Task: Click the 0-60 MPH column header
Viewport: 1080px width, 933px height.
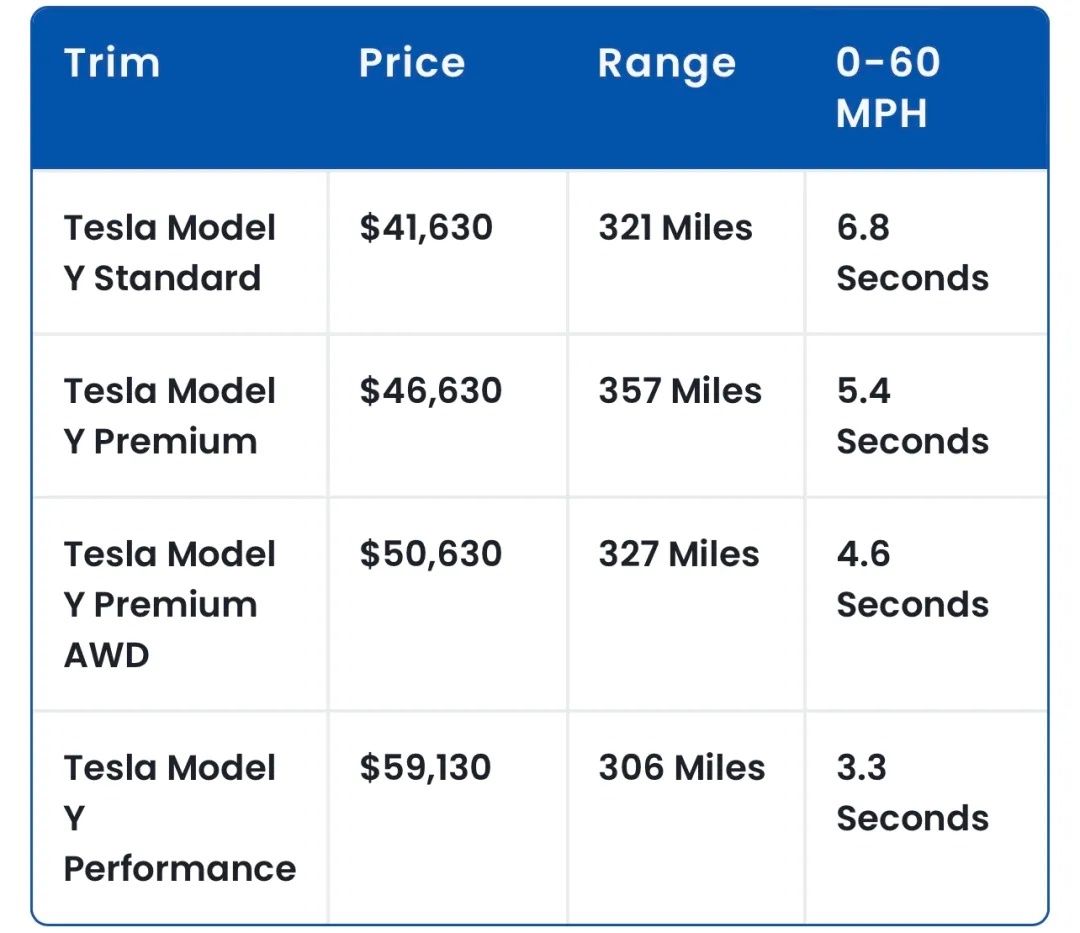Action: click(x=888, y=88)
